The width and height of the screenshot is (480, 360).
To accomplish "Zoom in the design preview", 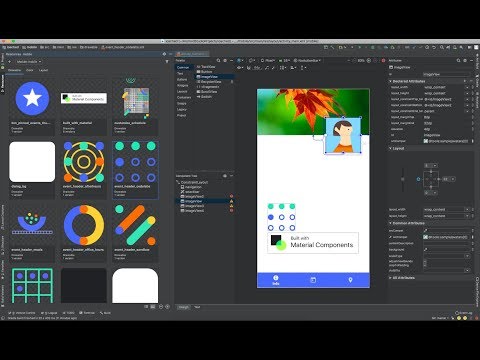I will 369,61.
